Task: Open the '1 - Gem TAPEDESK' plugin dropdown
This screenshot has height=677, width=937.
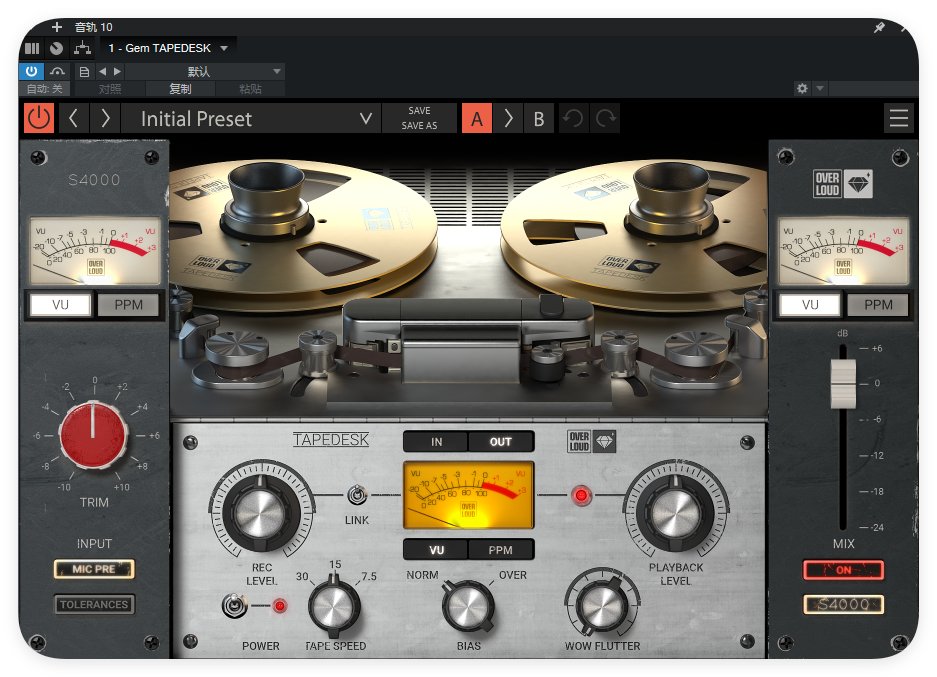Action: [169, 48]
